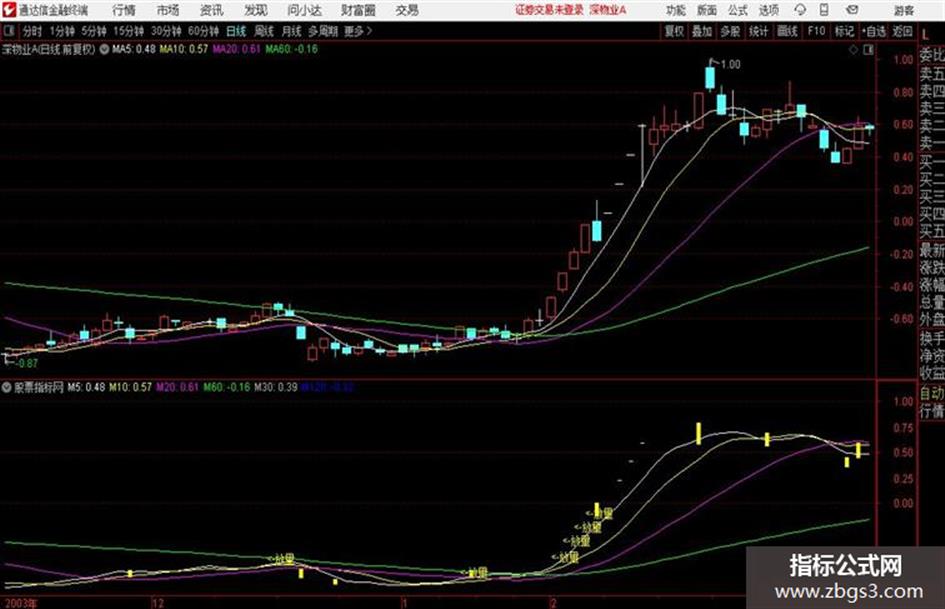The image size is (945, 609).
Task: Click the 自选 add-to-watchlist button
Action: (x=873, y=31)
